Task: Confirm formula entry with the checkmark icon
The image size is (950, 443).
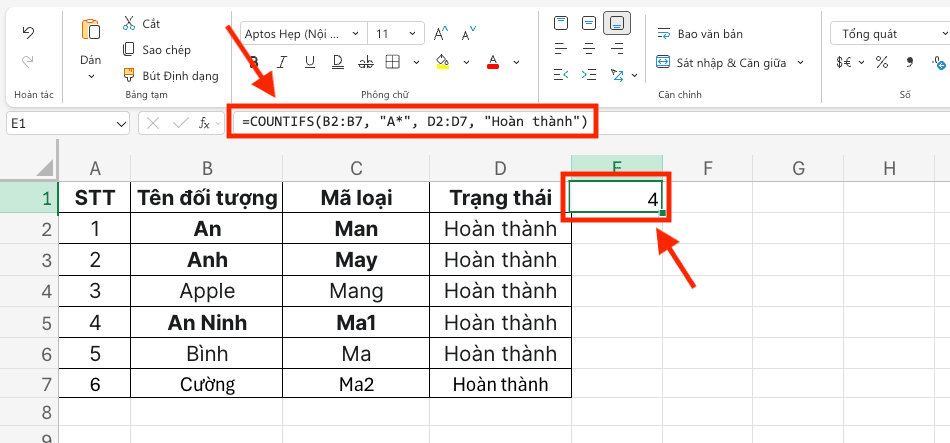Action: [181, 124]
